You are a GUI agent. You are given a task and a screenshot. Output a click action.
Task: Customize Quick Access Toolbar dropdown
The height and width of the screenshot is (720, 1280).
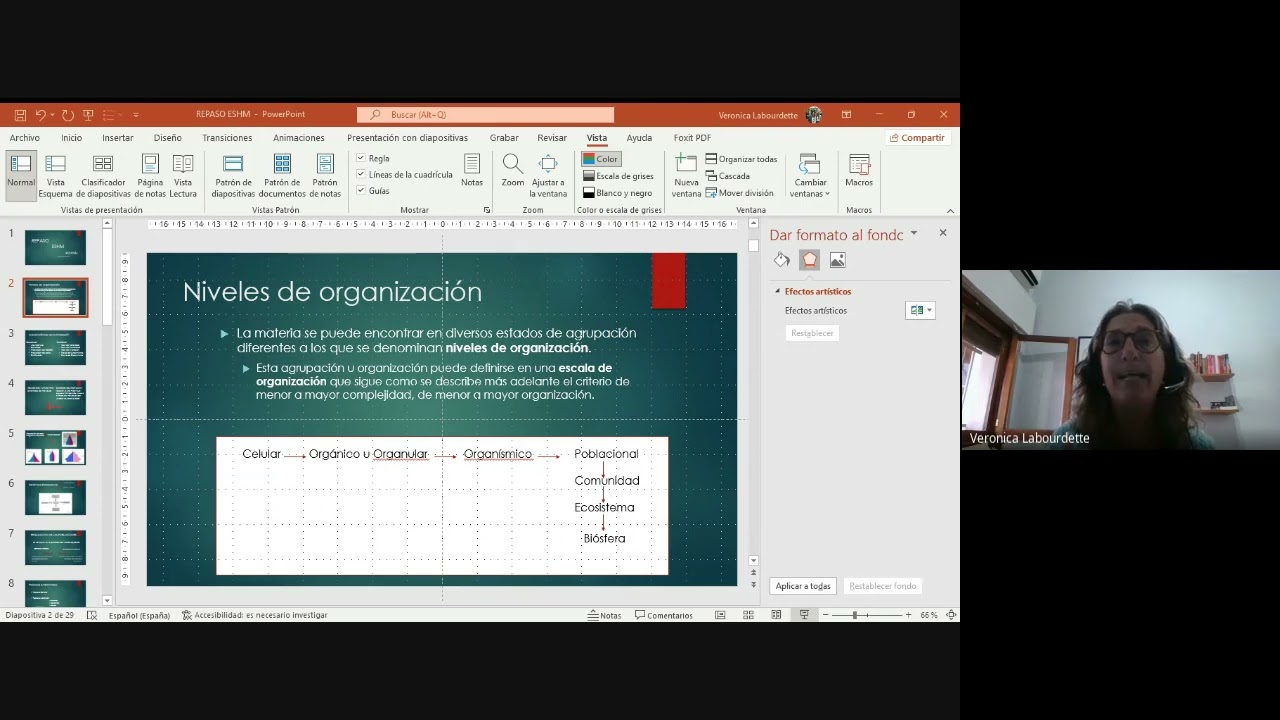point(136,115)
